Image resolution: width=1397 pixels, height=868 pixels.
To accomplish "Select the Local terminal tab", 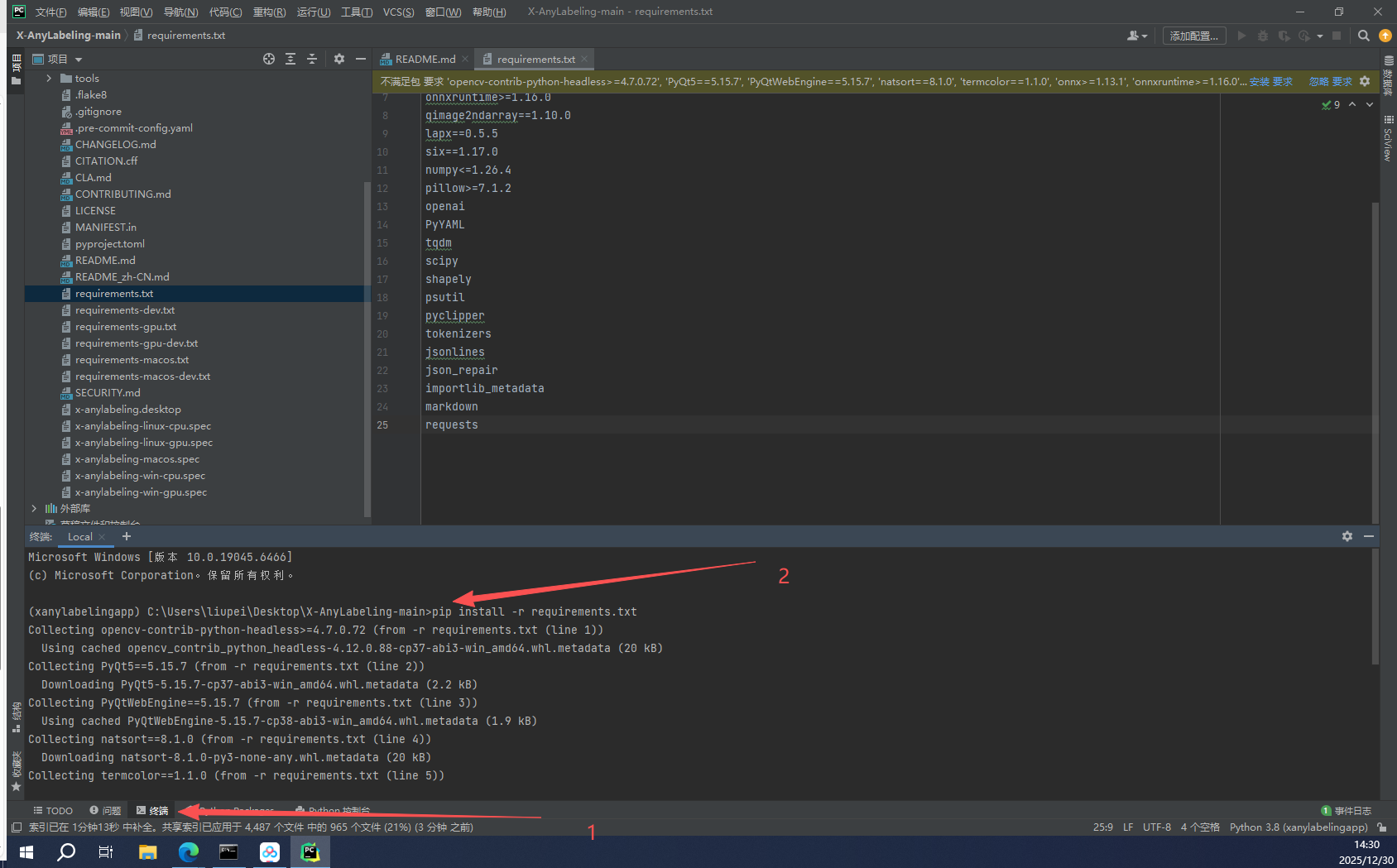I will [x=80, y=536].
